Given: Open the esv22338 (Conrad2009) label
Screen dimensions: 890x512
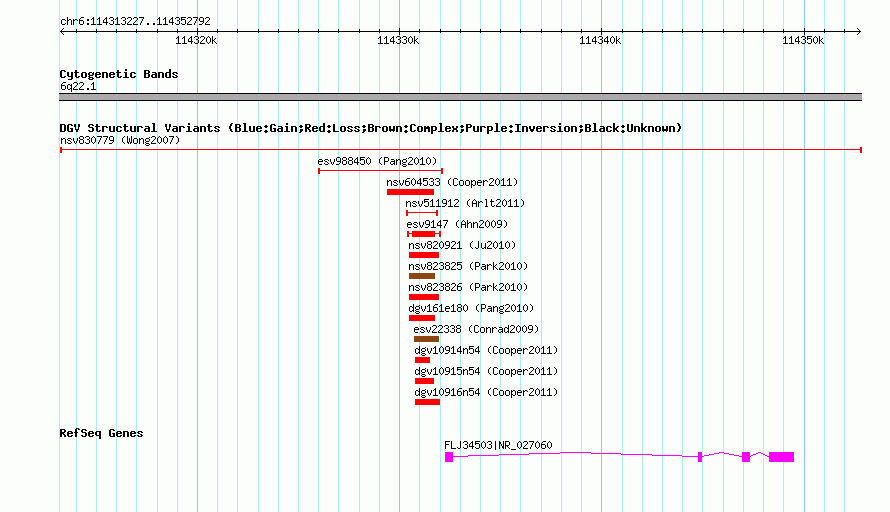Looking at the screenshot, I should click(476, 329).
